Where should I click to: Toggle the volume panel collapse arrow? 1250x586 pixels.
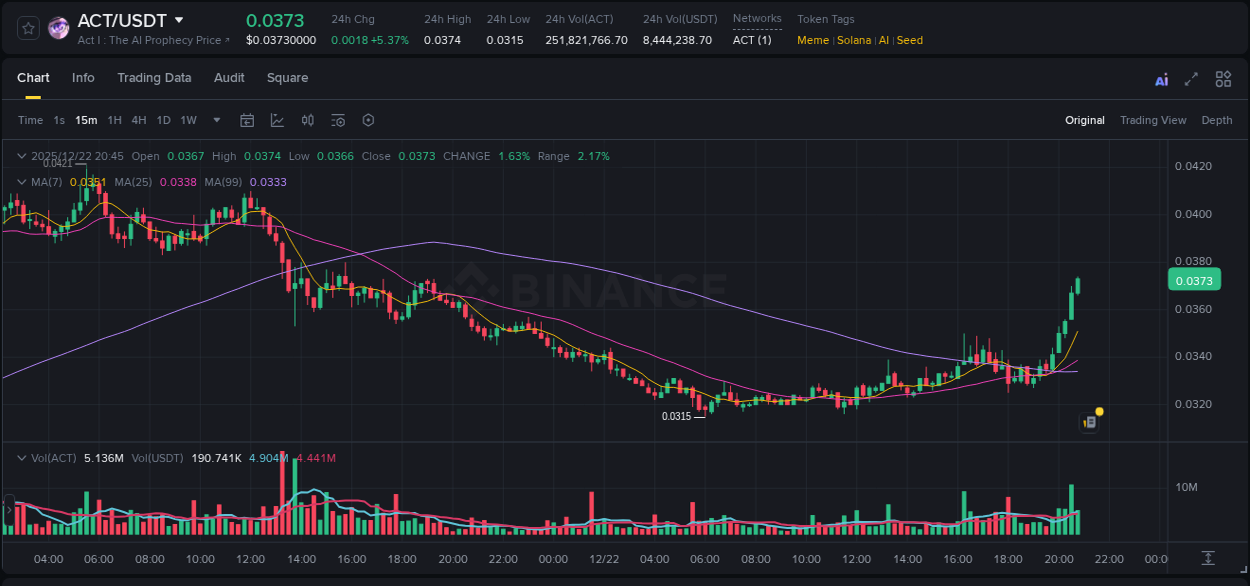tap(21, 458)
